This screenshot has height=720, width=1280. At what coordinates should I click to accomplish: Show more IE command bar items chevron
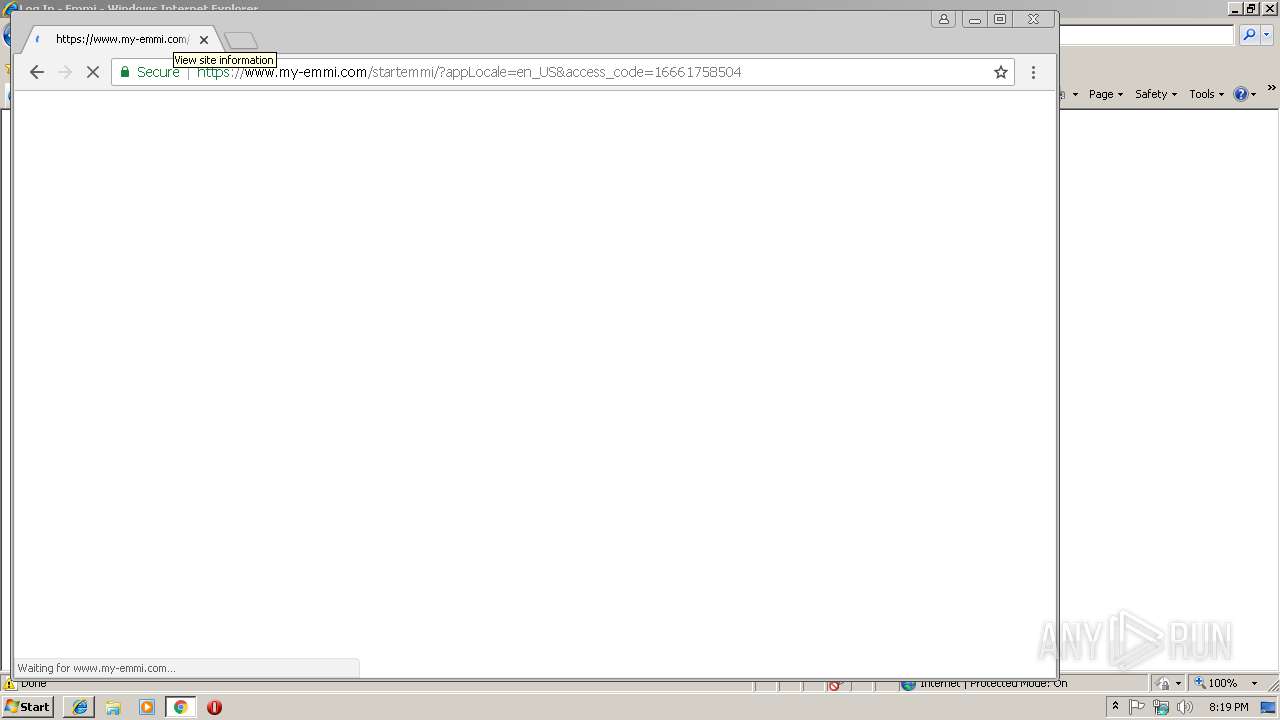(1272, 89)
